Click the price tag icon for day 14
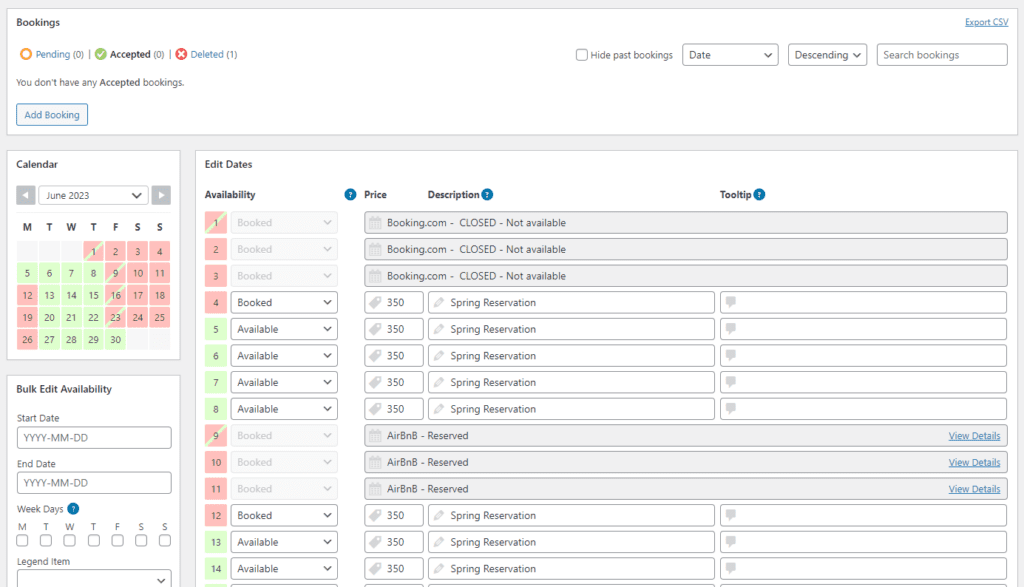This screenshot has height=587, width=1024. click(x=375, y=569)
